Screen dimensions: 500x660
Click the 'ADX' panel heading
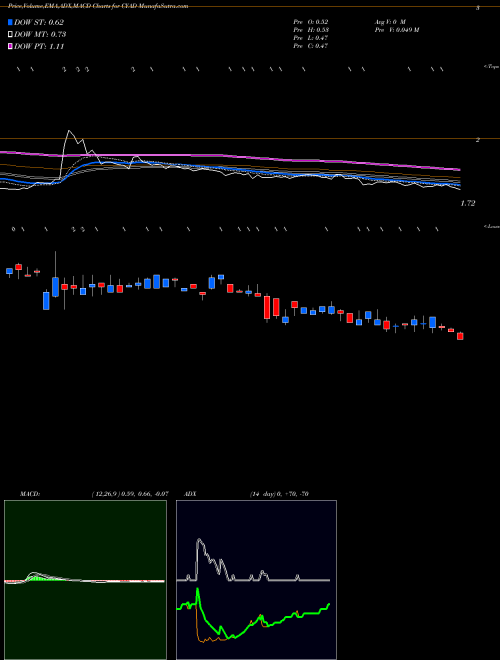(x=190, y=494)
